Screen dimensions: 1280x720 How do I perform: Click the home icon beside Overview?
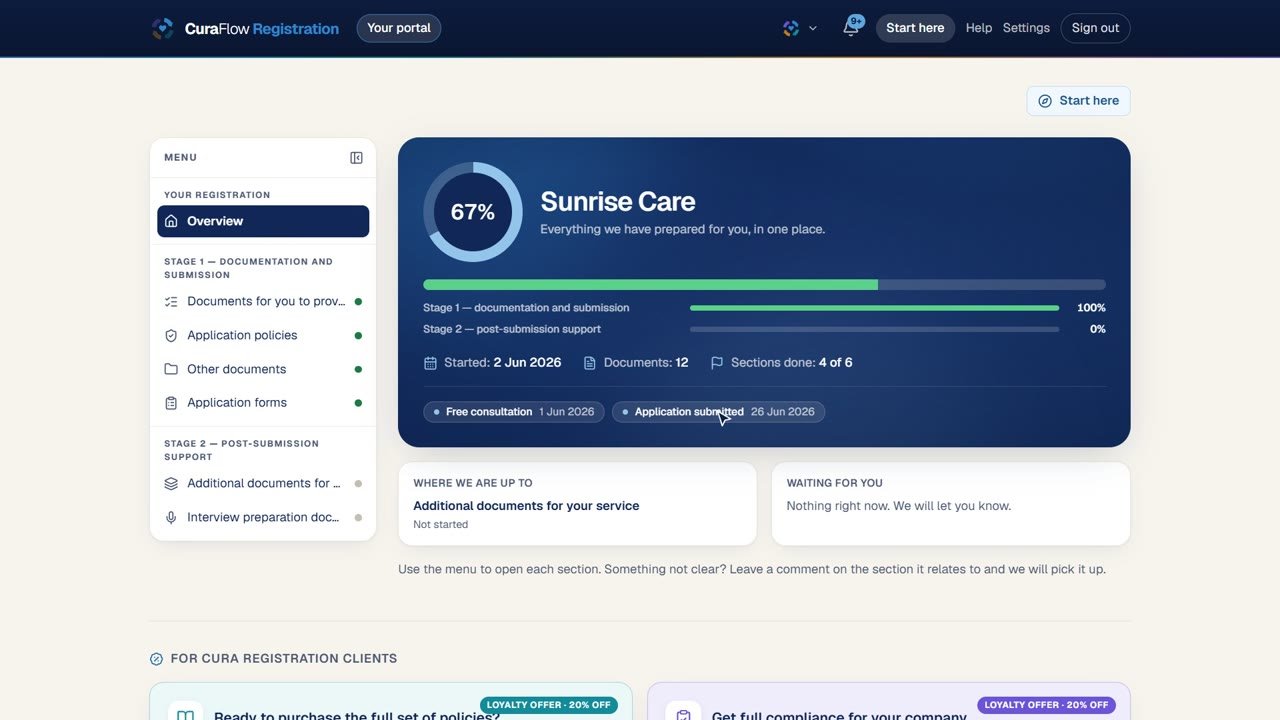coord(171,221)
